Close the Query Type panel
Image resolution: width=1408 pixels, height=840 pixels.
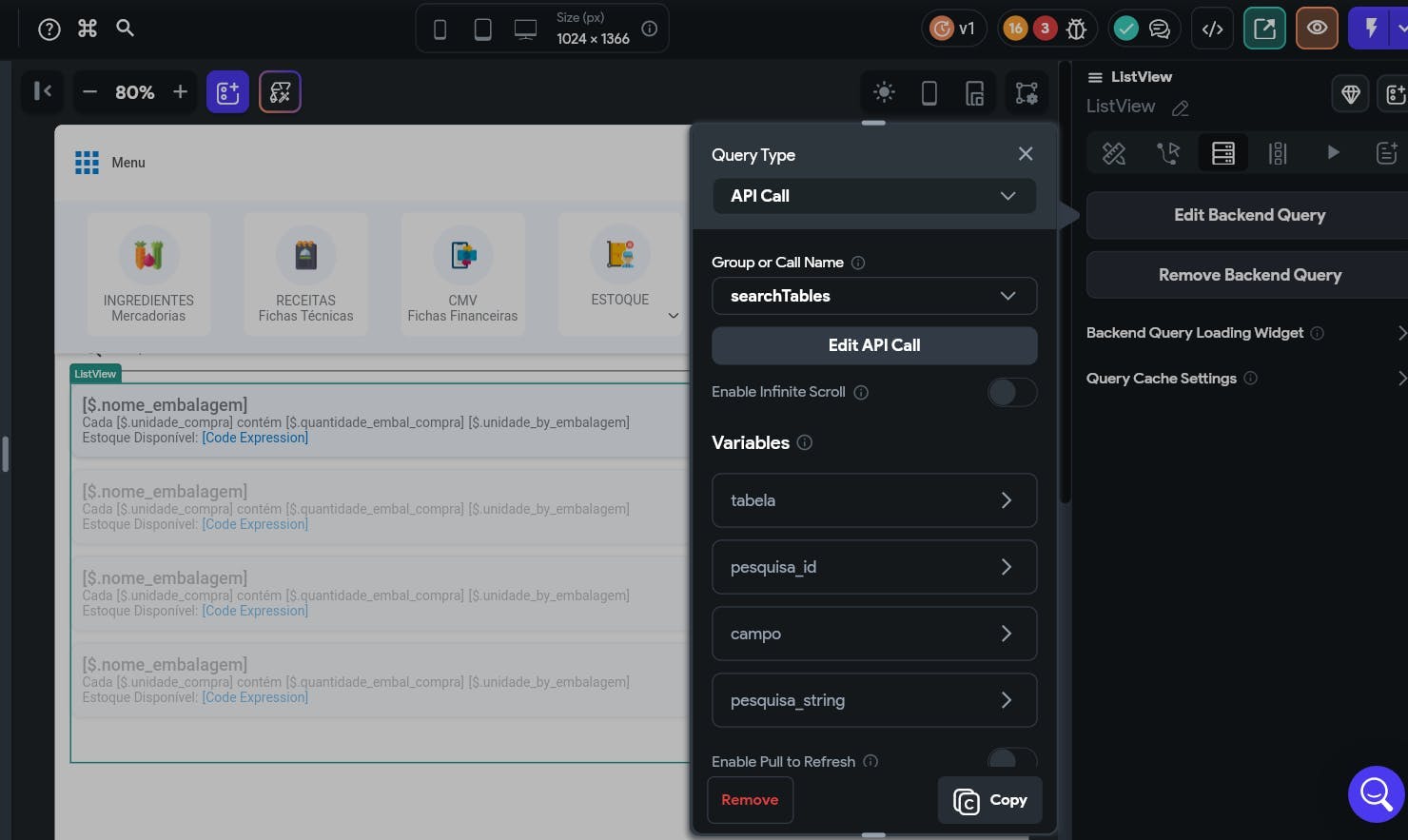1026,154
